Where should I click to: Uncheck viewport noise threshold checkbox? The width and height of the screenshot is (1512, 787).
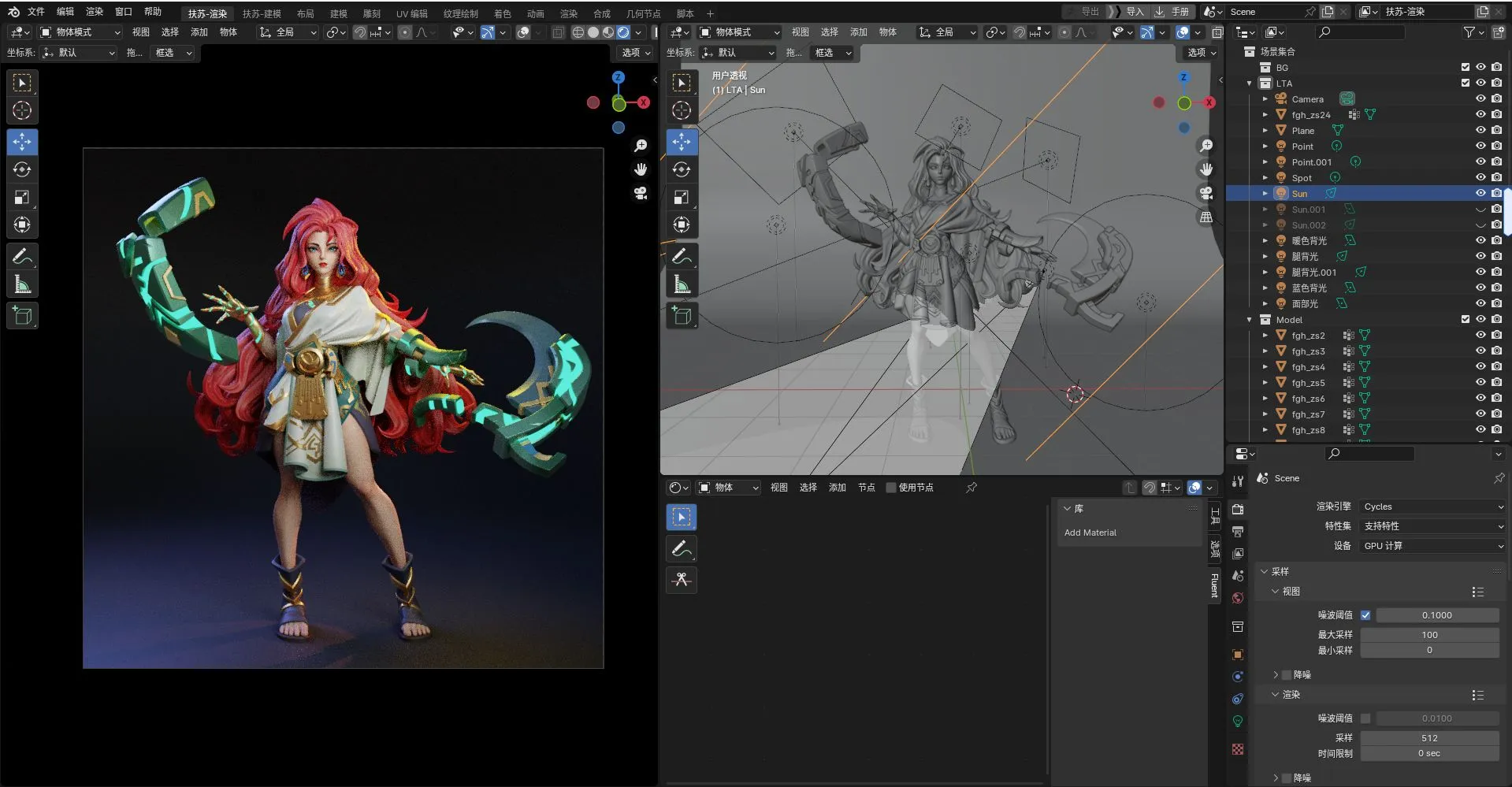(1365, 615)
